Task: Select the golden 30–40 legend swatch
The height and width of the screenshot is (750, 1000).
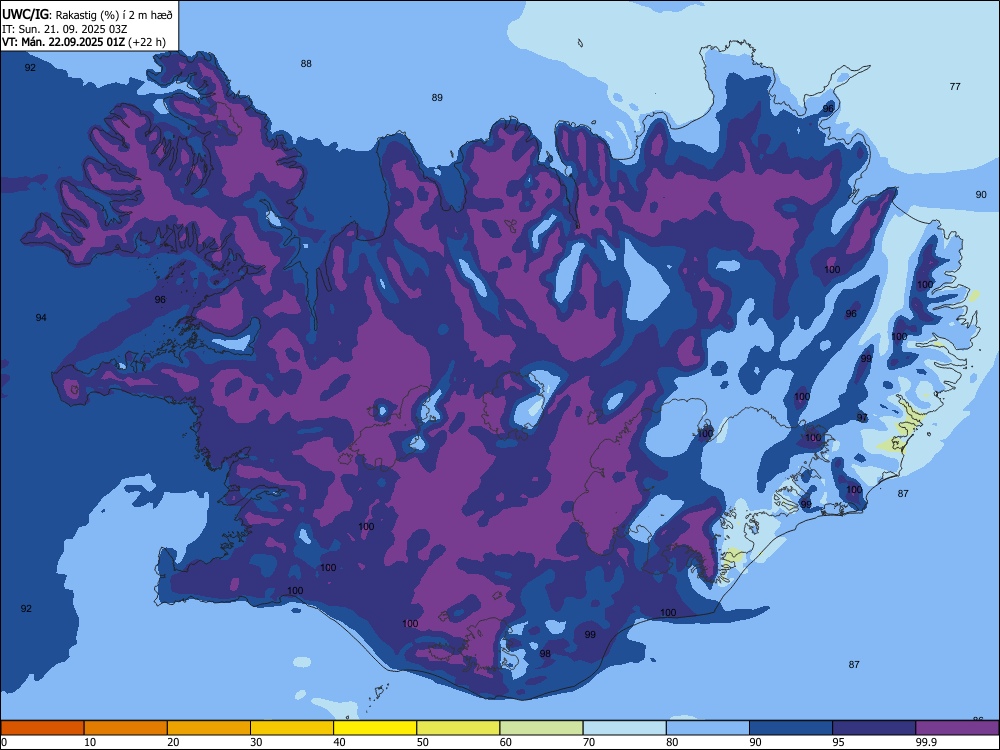Action: (292, 728)
